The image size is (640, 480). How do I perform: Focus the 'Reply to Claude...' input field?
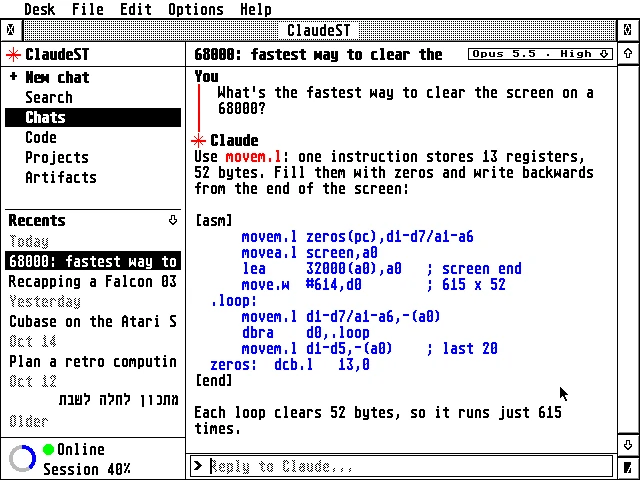[x=402, y=466]
